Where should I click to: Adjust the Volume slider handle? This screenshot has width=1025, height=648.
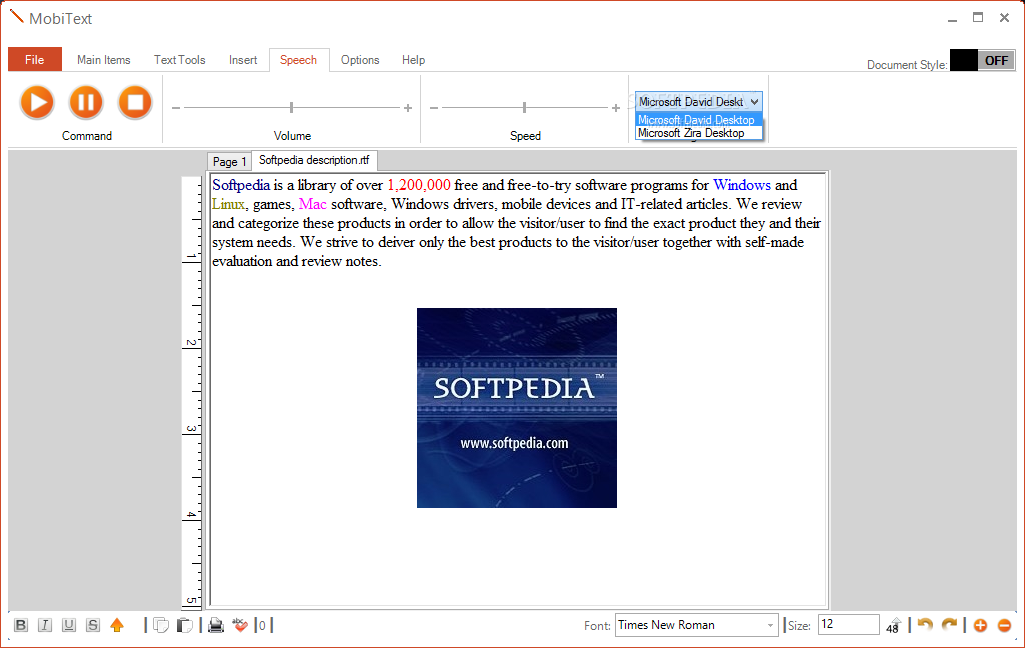[292, 107]
